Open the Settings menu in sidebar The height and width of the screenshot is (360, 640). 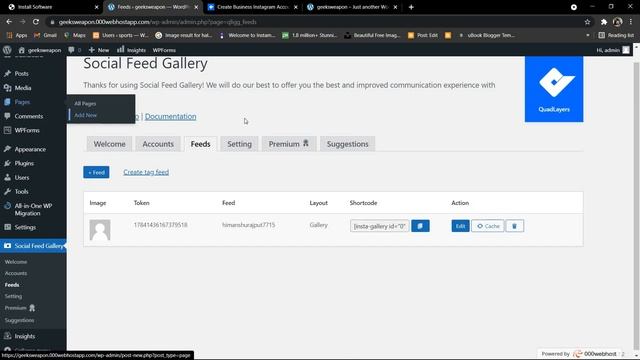point(25,227)
